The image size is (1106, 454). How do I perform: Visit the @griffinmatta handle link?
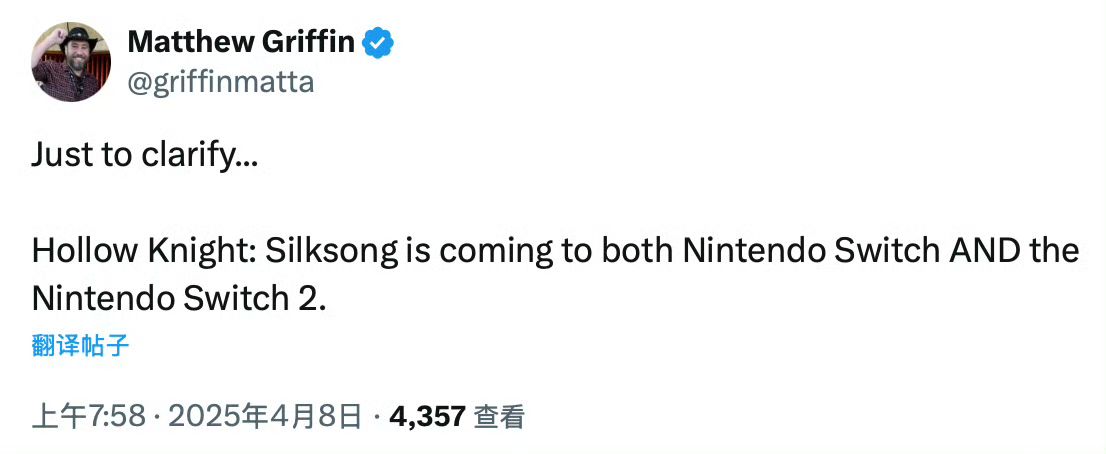221,82
